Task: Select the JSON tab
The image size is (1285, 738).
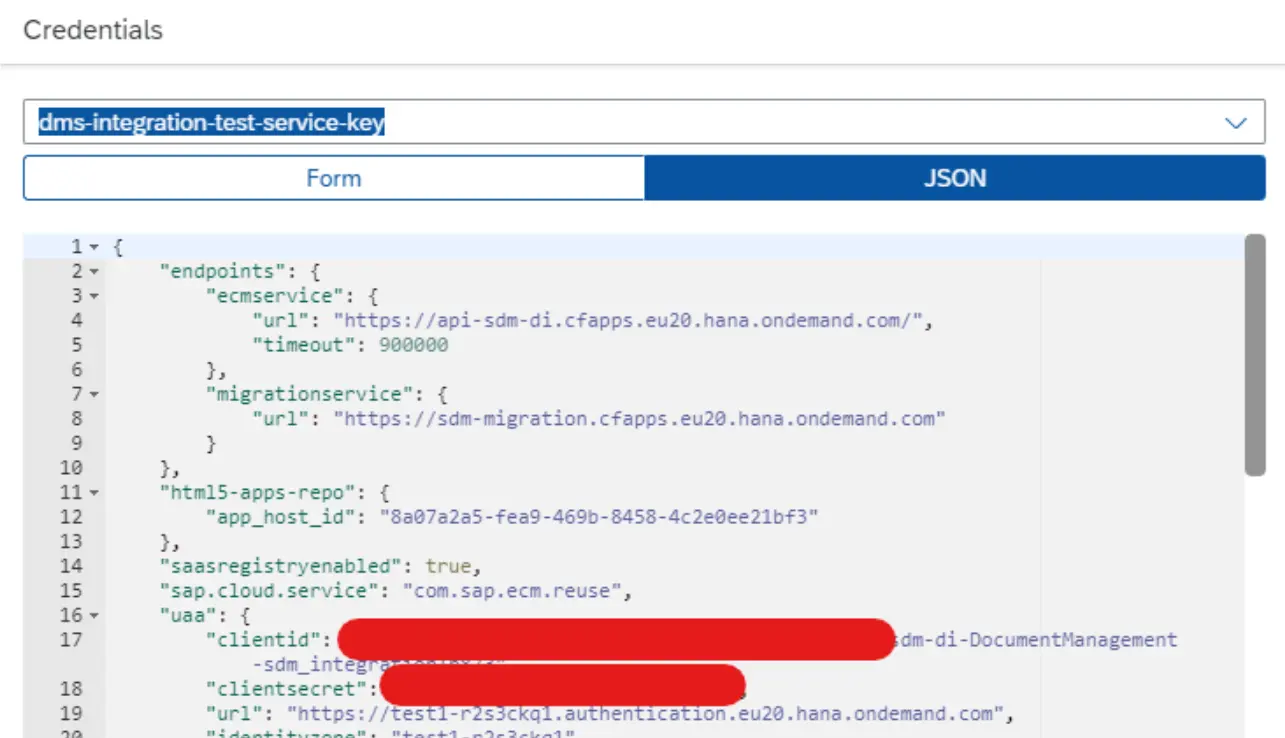Action: coord(955,178)
